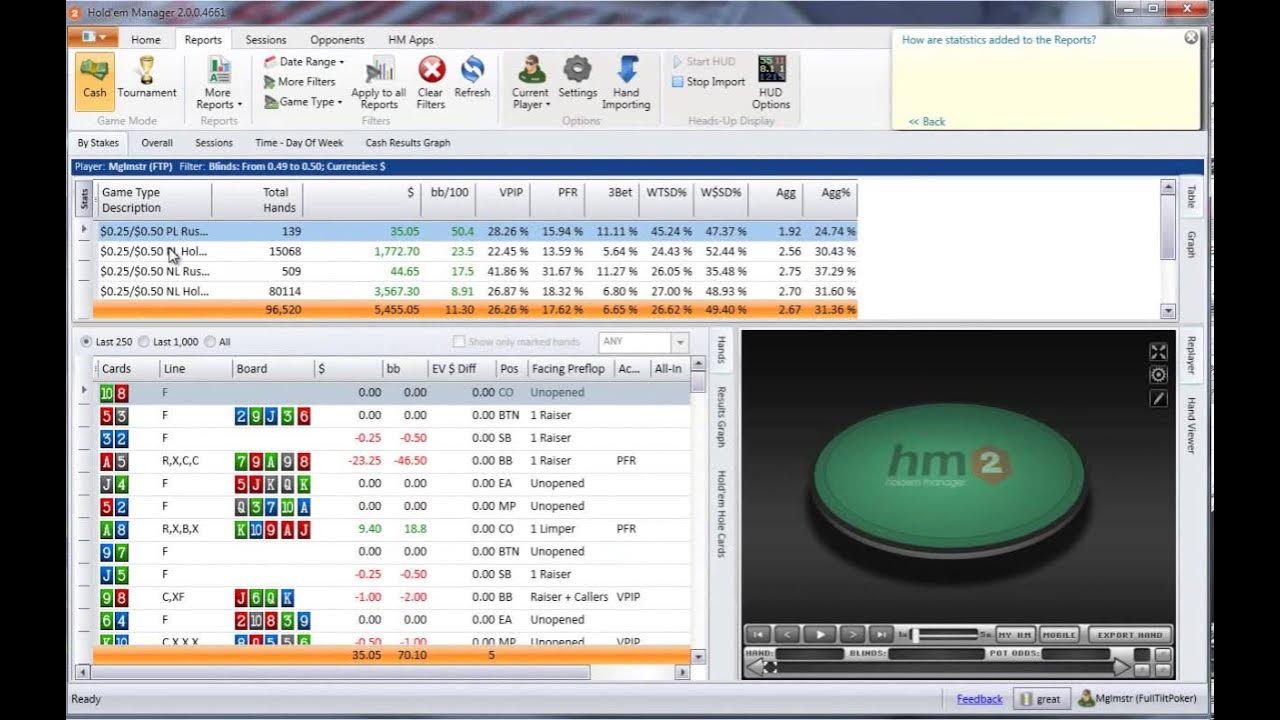Click player icon in status bar
1280x720 pixels.
pyautogui.click(x=1086, y=699)
